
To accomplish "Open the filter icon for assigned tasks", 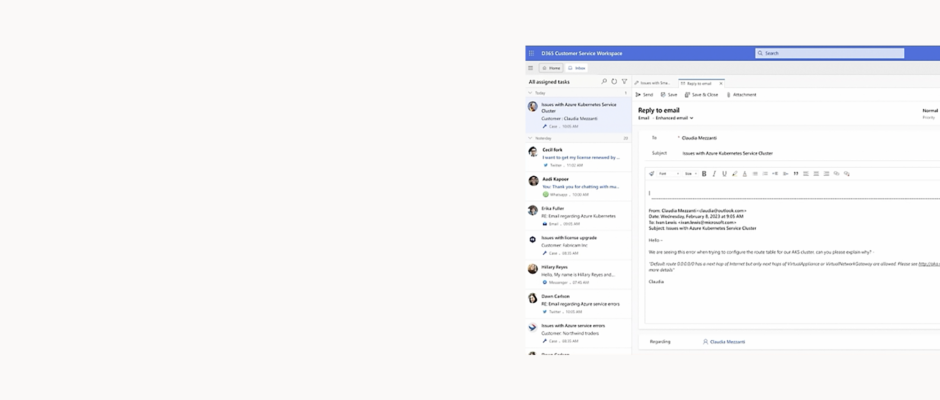I will tap(624, 82).
